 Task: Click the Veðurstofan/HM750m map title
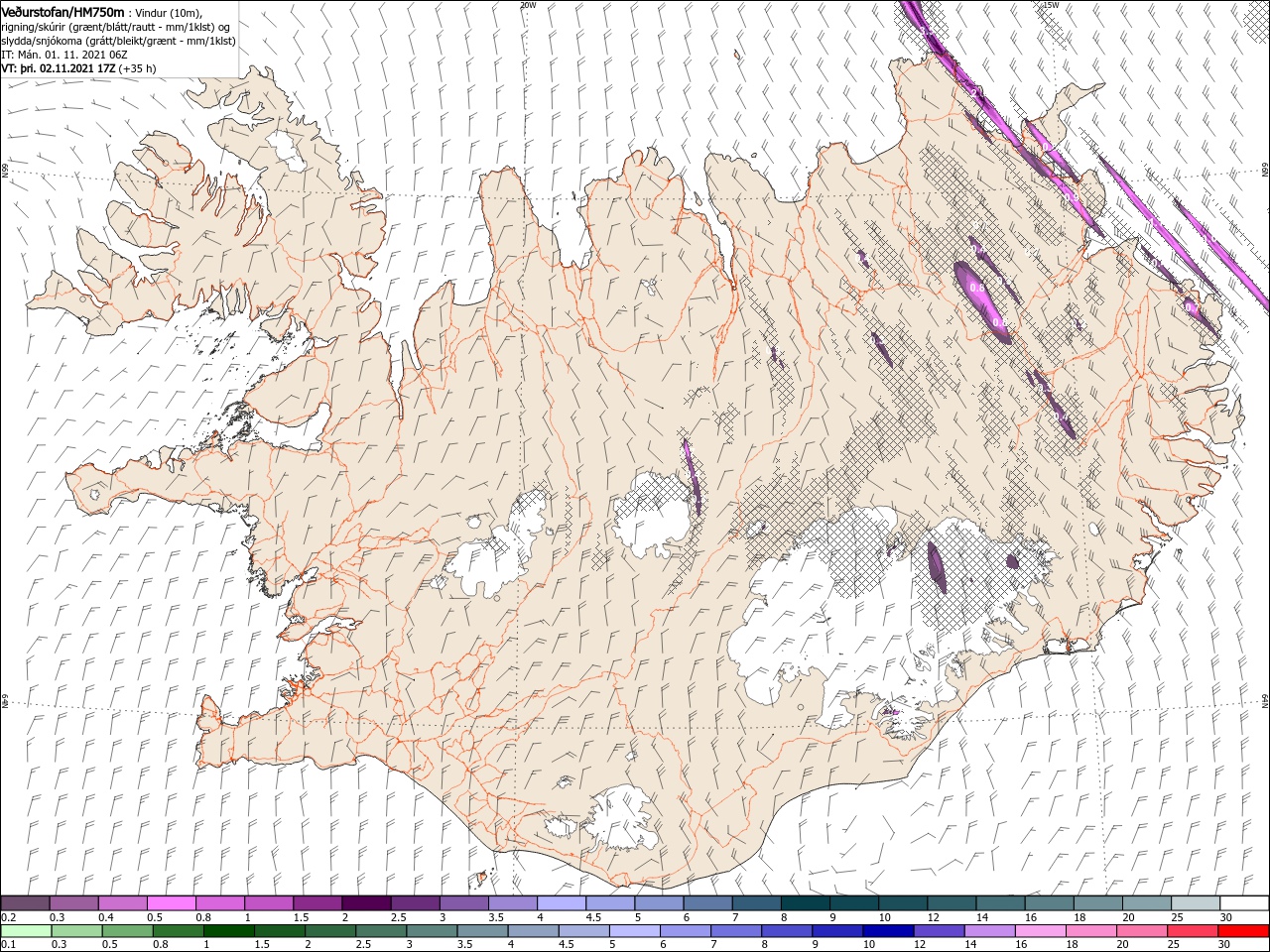pos(63,11)
